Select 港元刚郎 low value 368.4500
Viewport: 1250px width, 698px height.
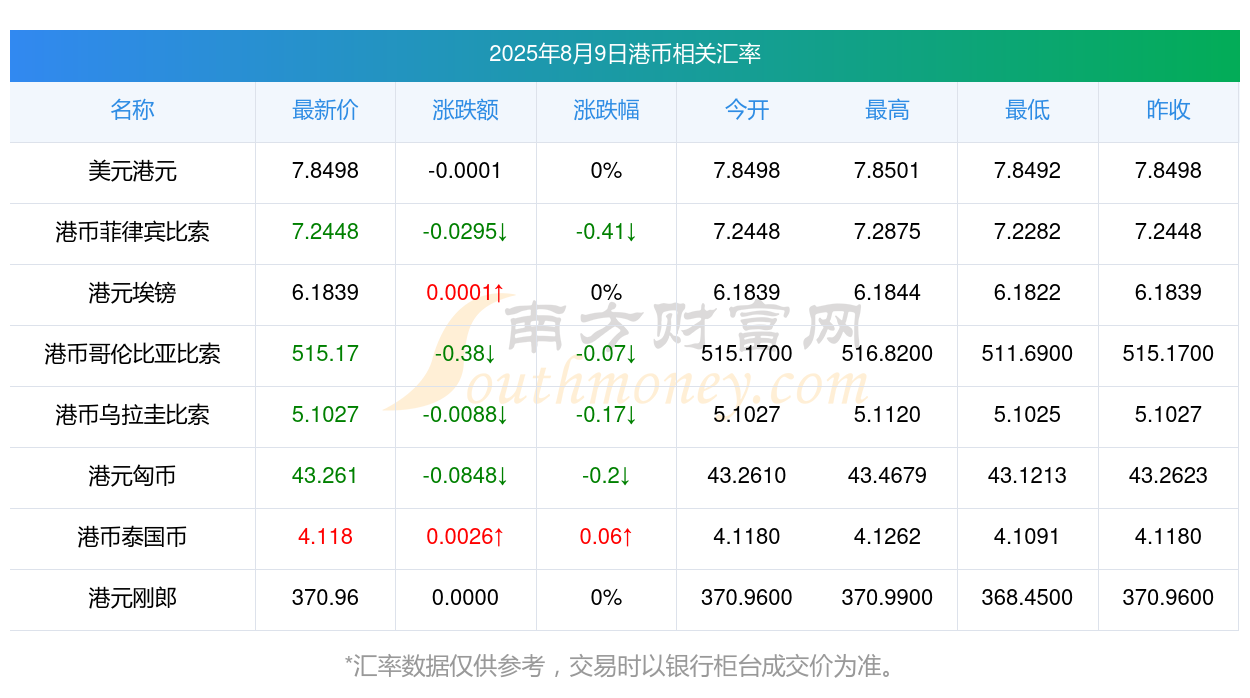(x=1027, y=598)
